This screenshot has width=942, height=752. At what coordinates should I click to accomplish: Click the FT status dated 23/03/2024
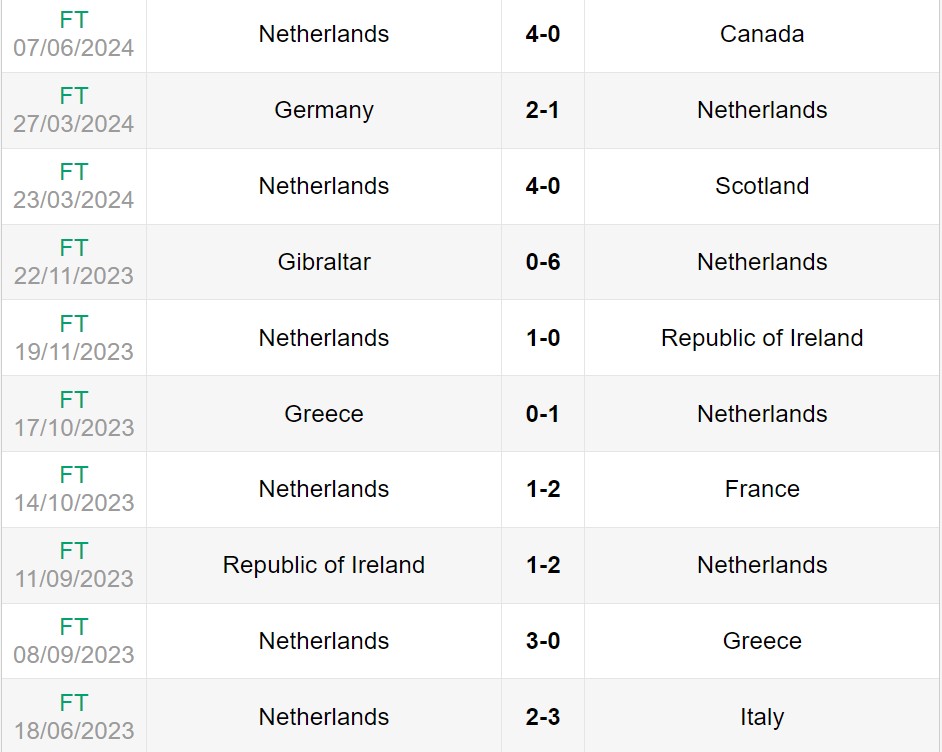[74, 172]
